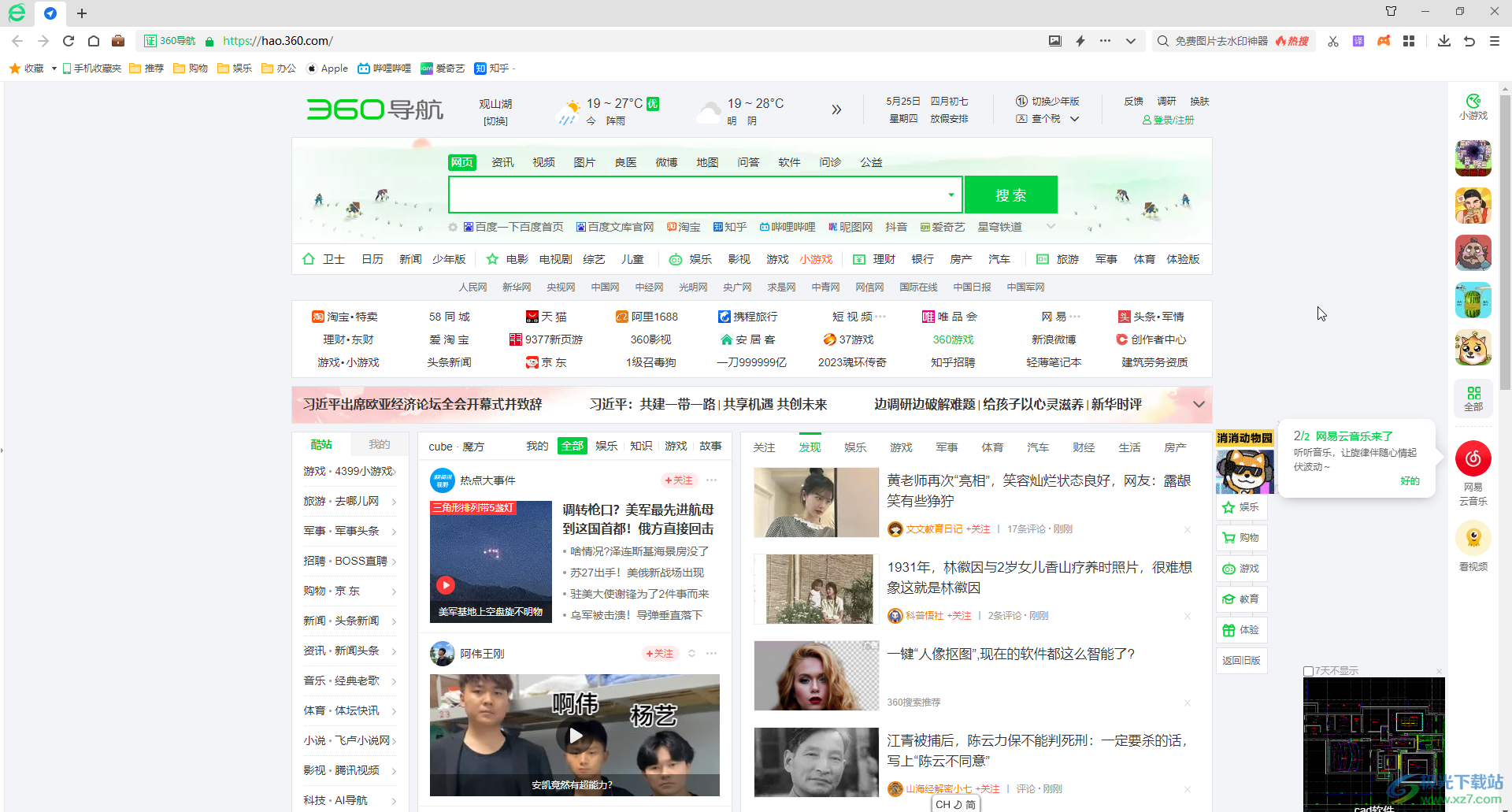1512x812 pixels.
Task: Open the downloads icon in toolbar
Action: click(x=1444, y=41)
